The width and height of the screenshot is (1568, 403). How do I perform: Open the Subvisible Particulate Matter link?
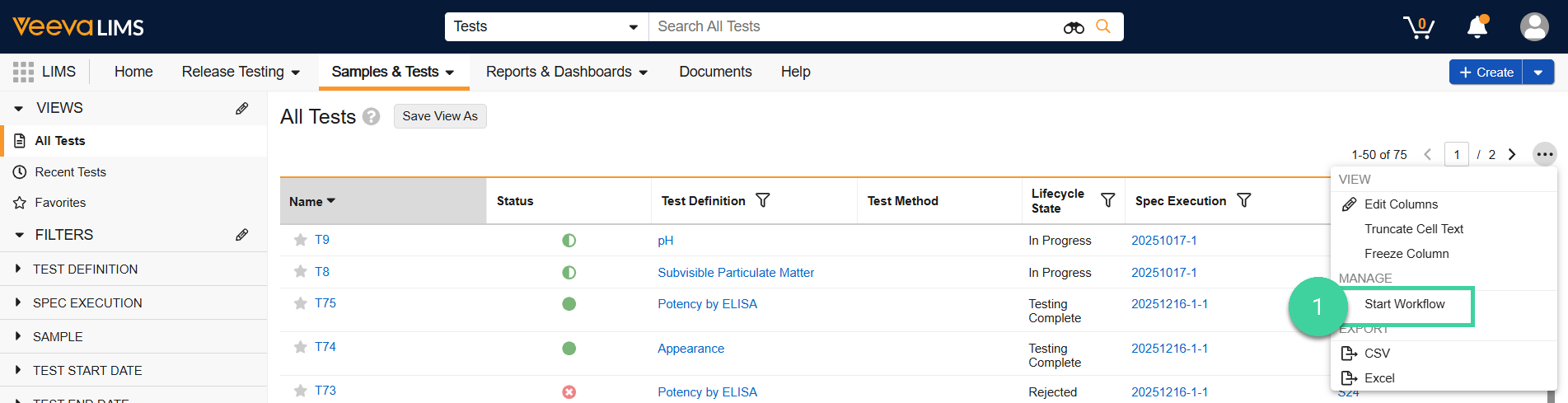pos(735,273)
